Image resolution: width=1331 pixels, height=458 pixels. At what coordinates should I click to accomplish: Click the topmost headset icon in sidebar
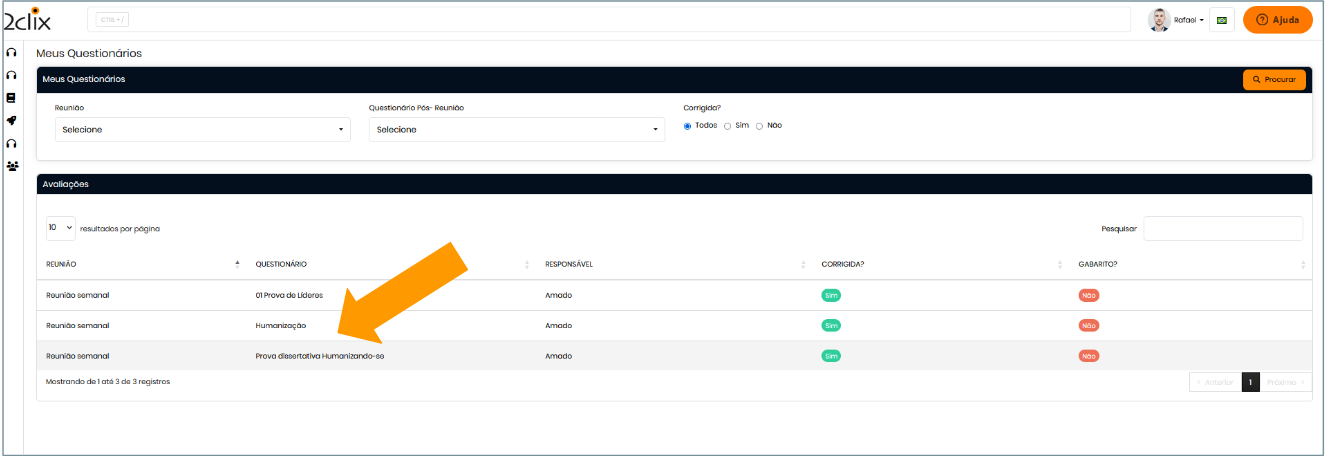12,52
